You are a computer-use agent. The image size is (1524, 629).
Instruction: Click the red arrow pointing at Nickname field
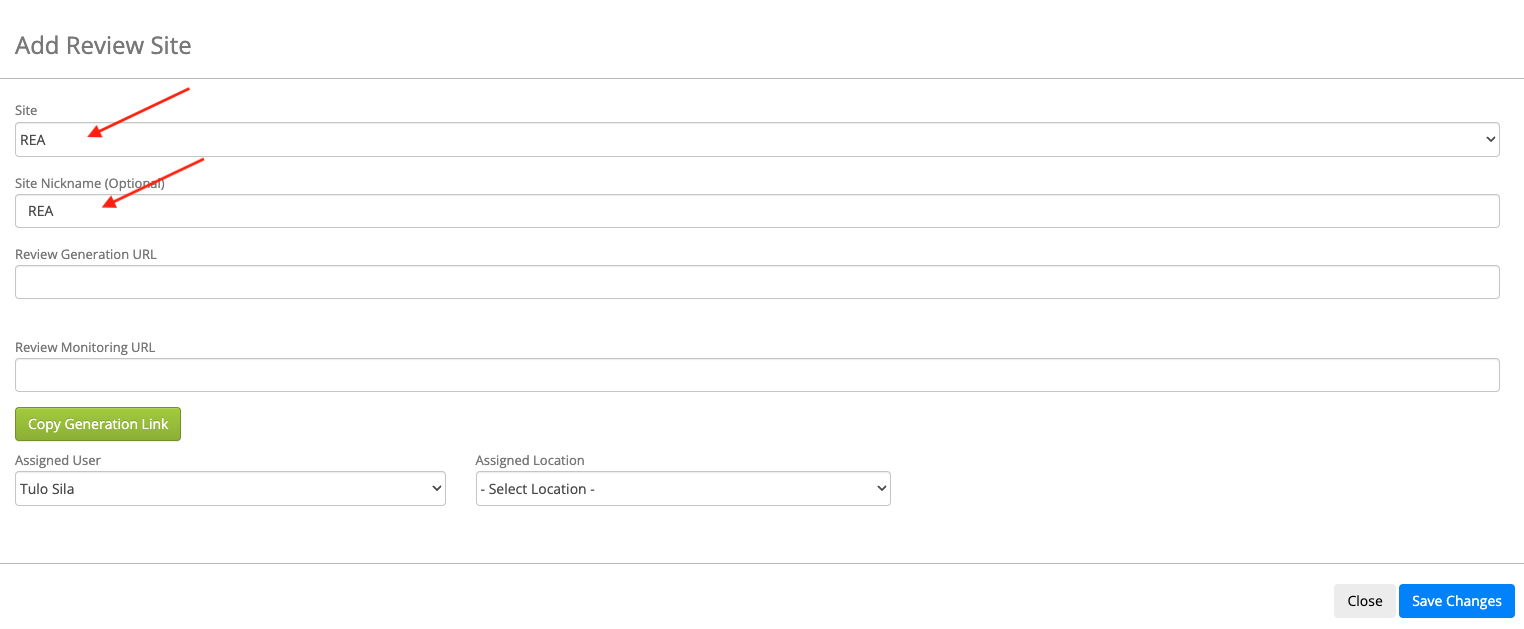pos(154,183)
